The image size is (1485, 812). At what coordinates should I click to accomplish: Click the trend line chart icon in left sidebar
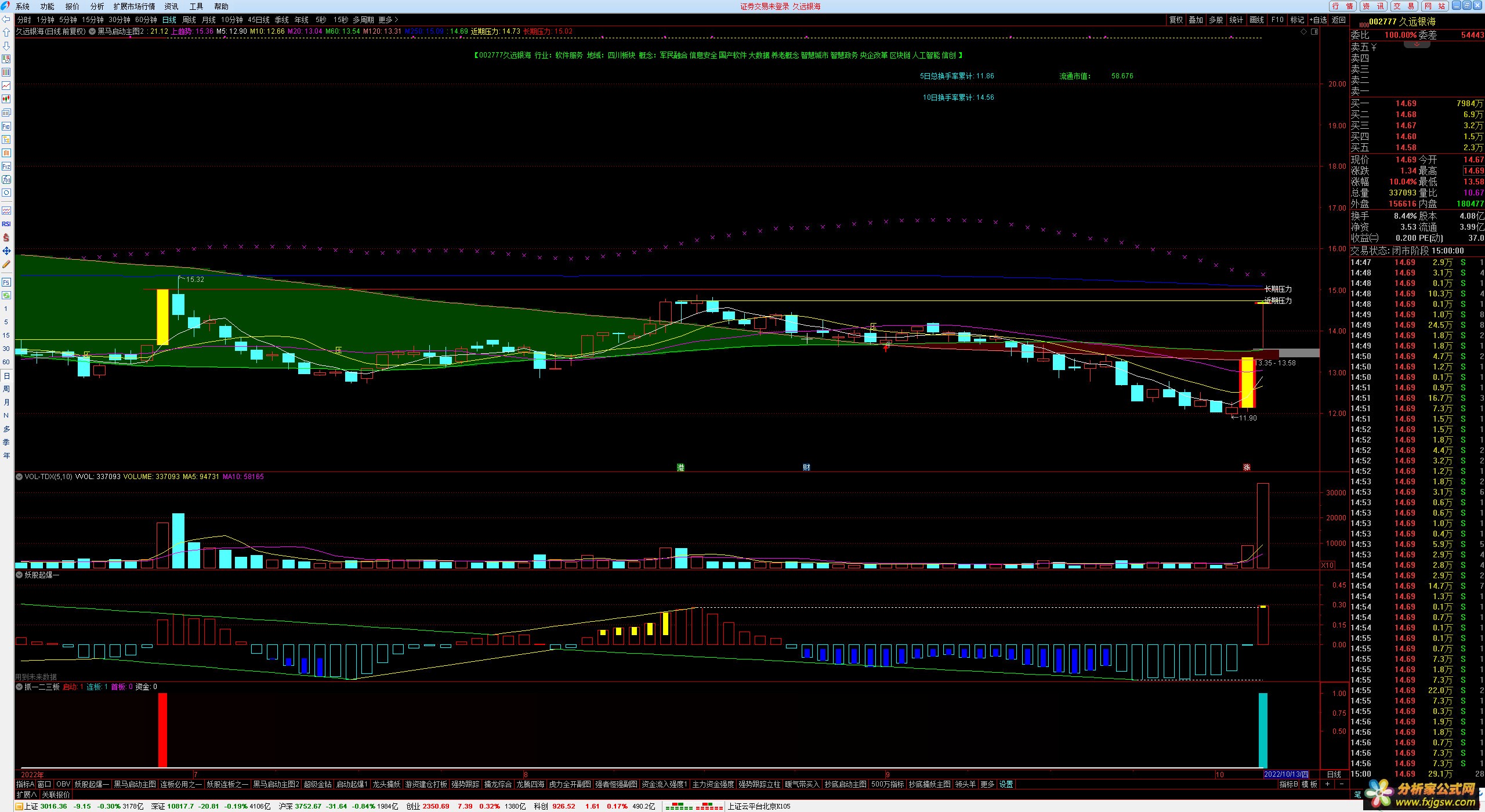tap(6, 86)
